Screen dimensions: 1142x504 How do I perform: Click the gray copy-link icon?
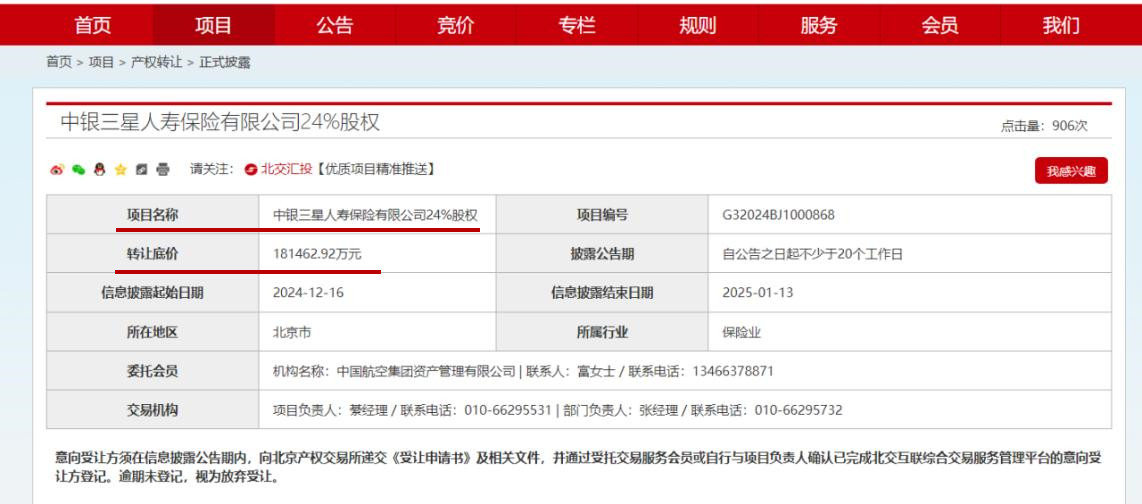(x=141, y=169)
